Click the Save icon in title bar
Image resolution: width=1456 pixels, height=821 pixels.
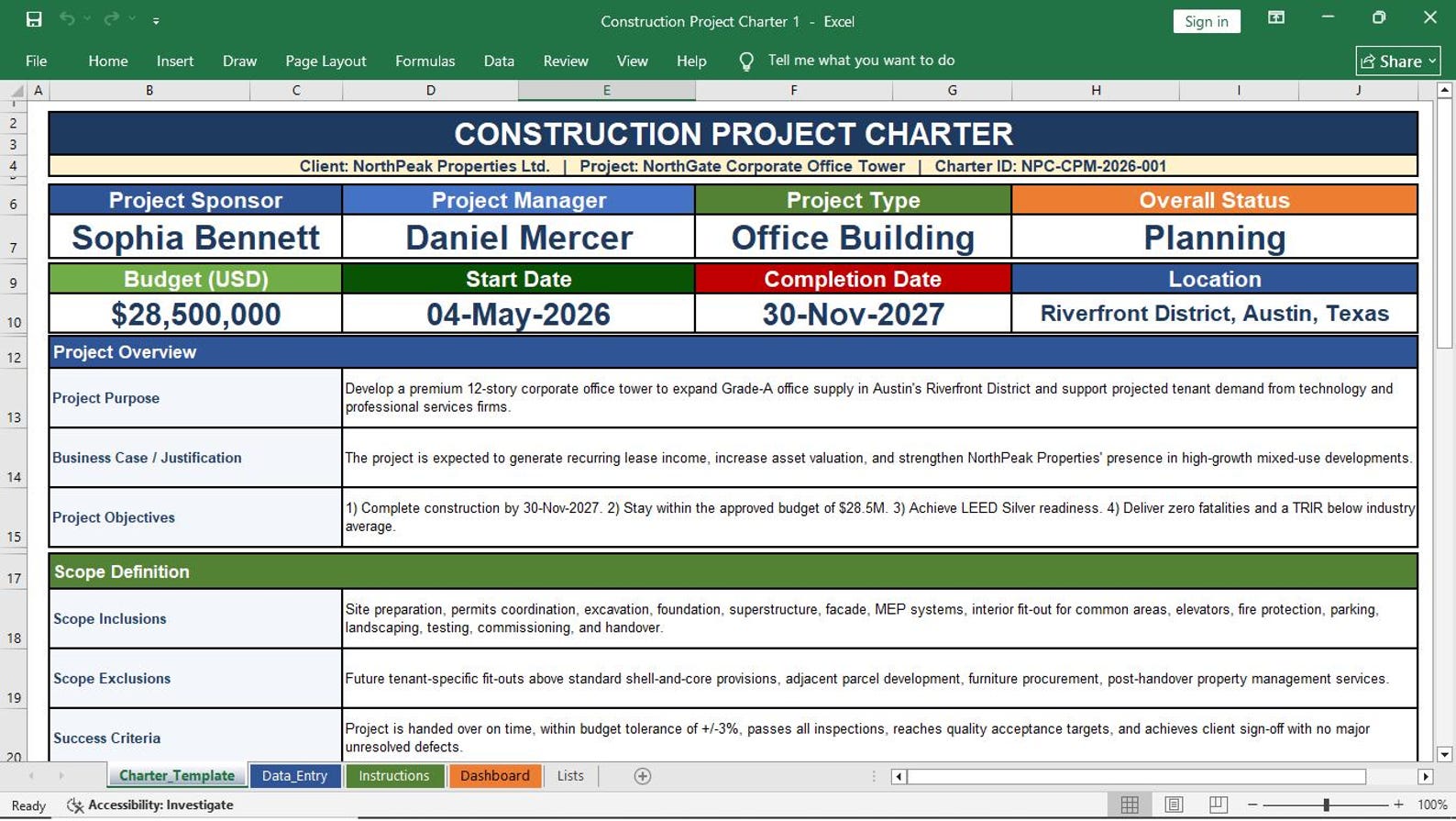pyautogui.click(x=34, y=19)
